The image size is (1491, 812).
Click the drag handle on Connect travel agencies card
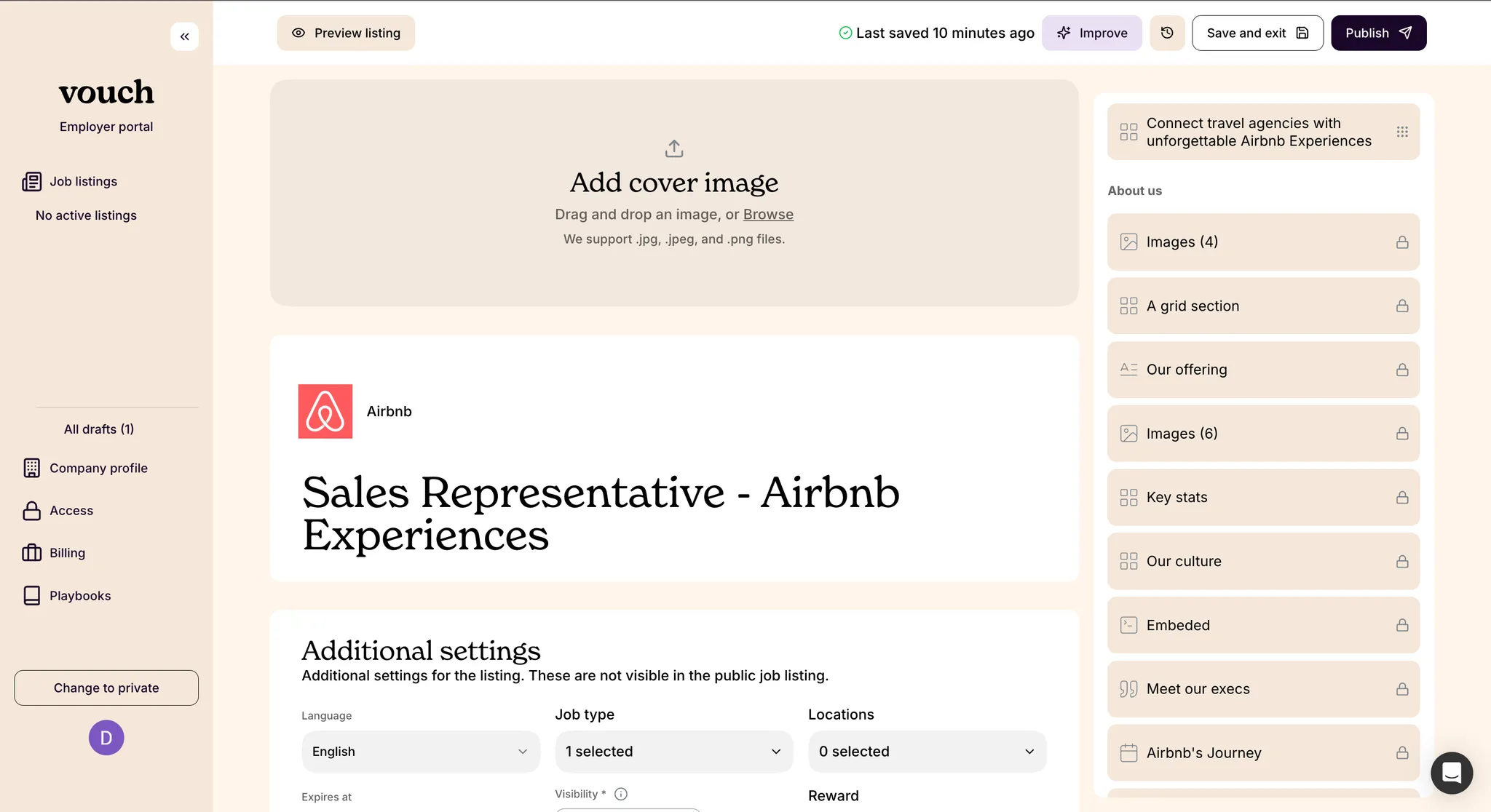pyautogui.click(x=1402, y=132)
